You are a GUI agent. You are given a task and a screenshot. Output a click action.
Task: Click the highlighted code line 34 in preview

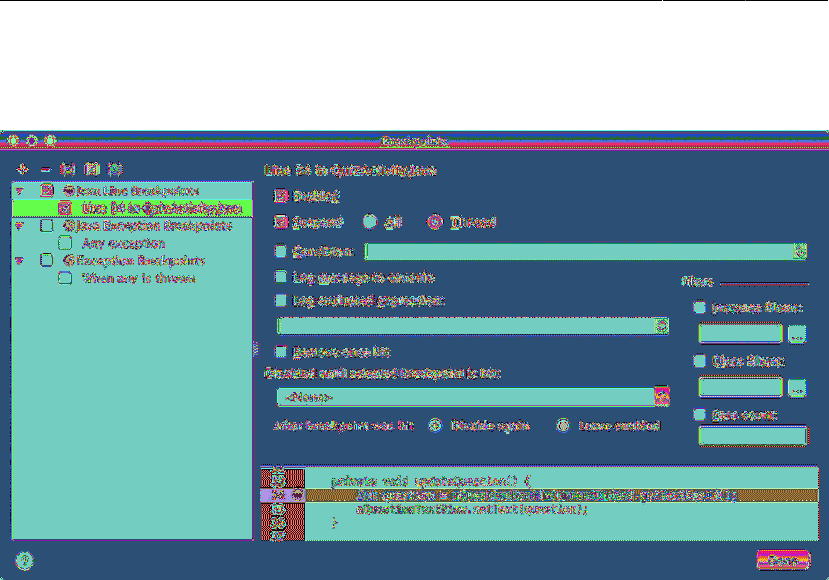(x=561, y=495)
